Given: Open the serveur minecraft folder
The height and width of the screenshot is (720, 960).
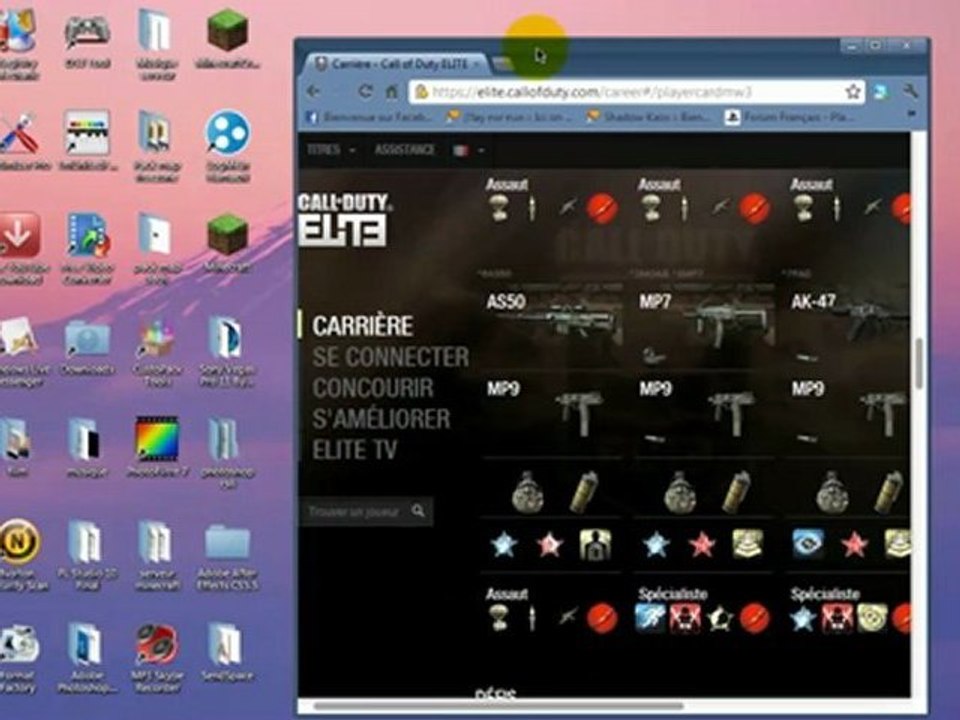Looking at the screenshot, I should pyautogui.click(x=157, y=554).
